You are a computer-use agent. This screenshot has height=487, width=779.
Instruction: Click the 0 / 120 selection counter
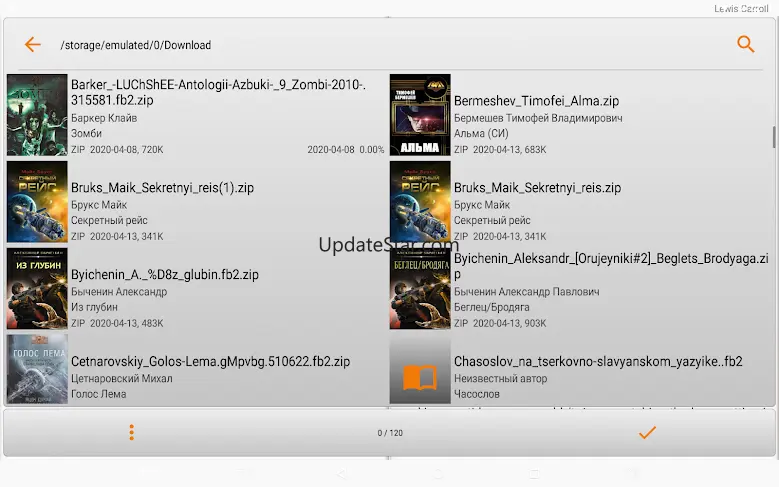coord(390,433)
